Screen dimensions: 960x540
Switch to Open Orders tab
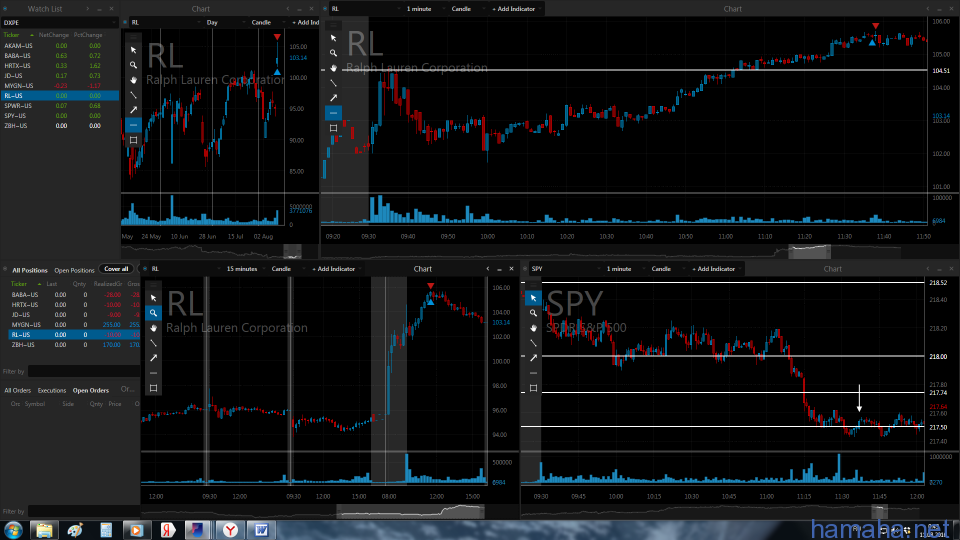91,391
